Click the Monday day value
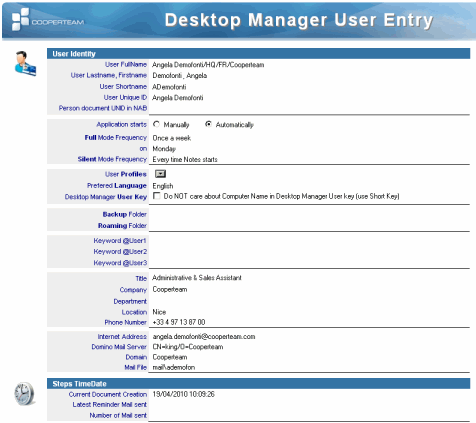Viewport: 476px width, 423px height. [164, 149]
